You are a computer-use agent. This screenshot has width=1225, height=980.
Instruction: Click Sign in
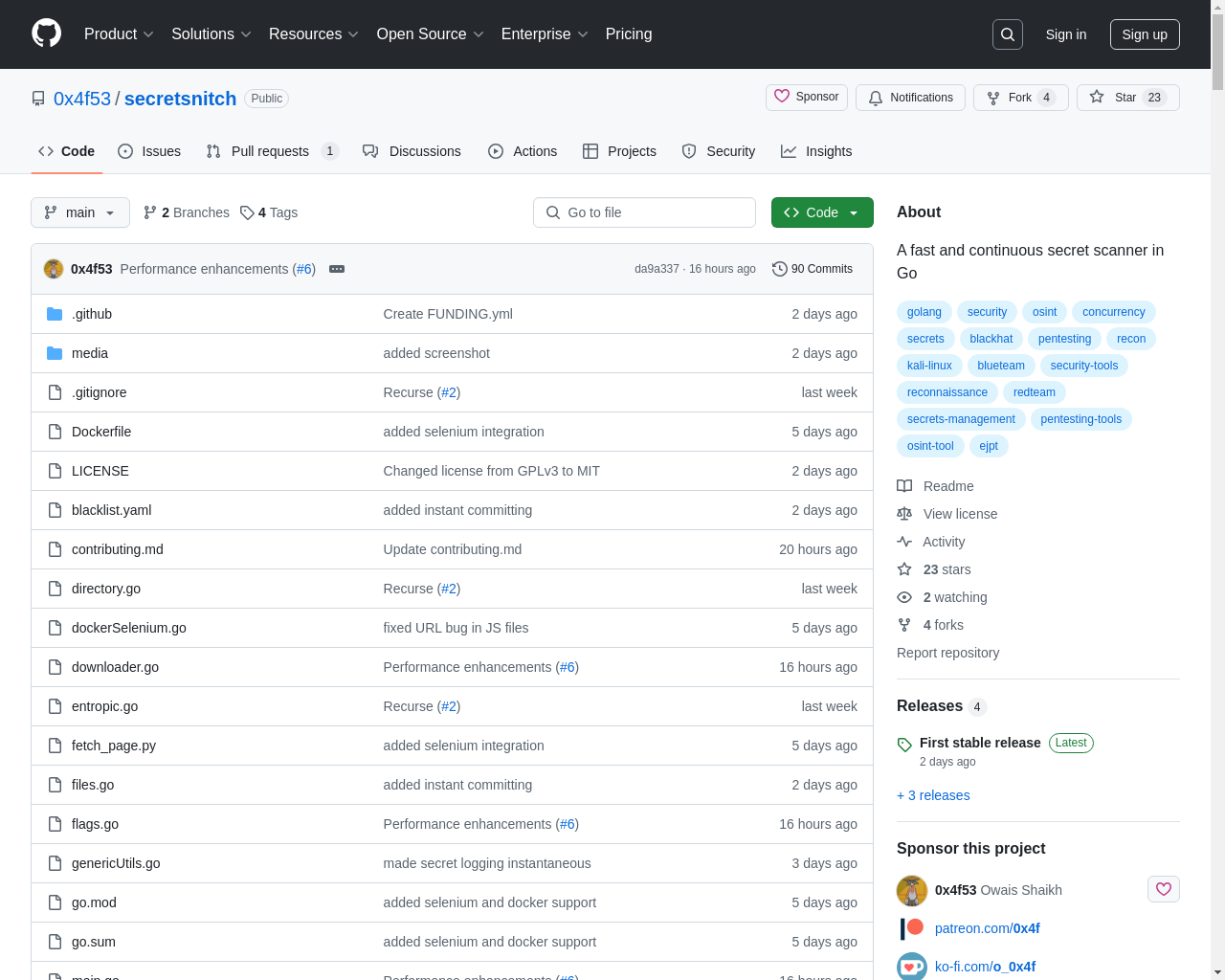(1066, 34)
